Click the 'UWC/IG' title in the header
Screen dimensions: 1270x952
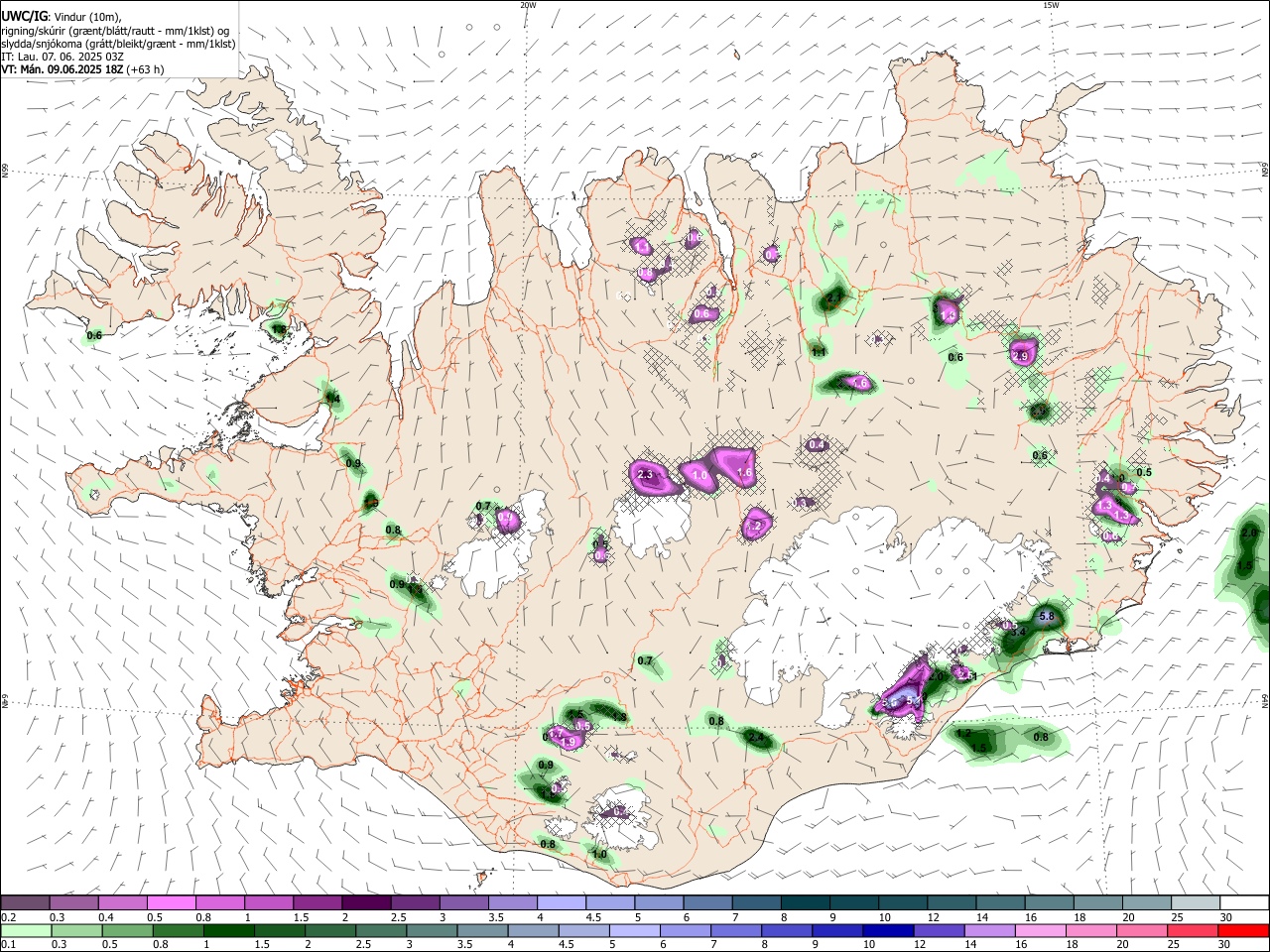[24, 17]
